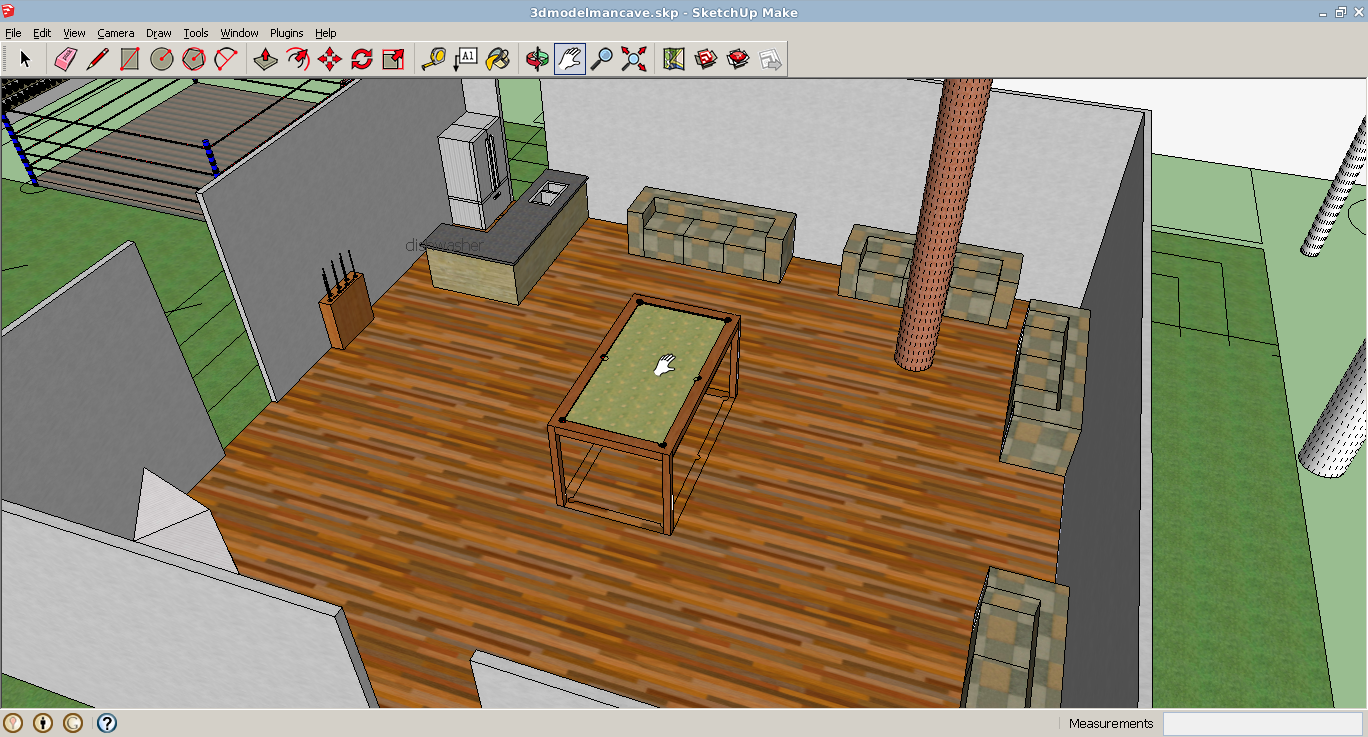Screen dimensions: 1368x737
Task: Click the 'dishwasher' text label
Action: pos(444,245)
